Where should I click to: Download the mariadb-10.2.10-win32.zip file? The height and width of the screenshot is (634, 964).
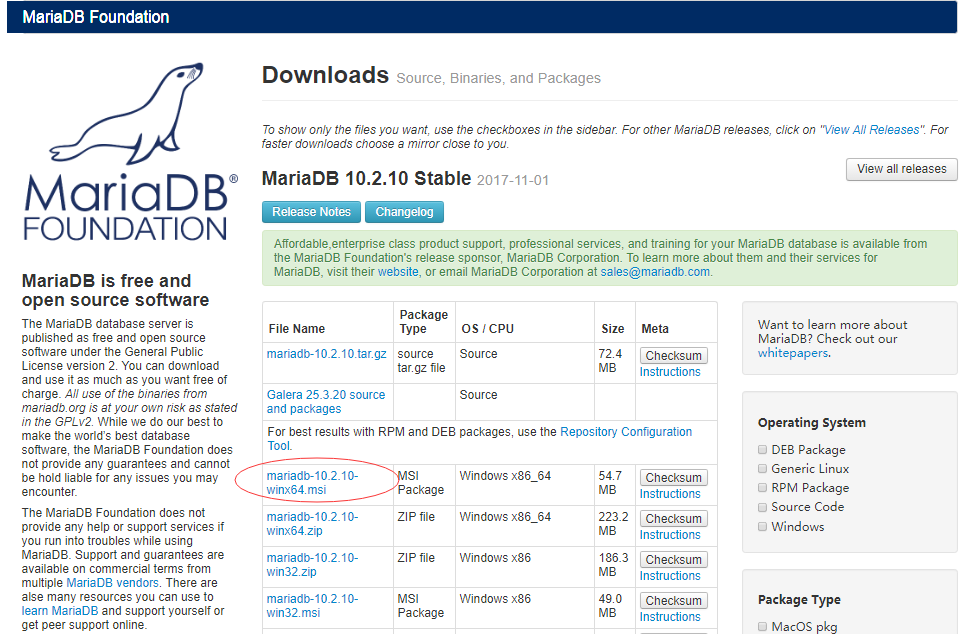[x=311, y=565]
